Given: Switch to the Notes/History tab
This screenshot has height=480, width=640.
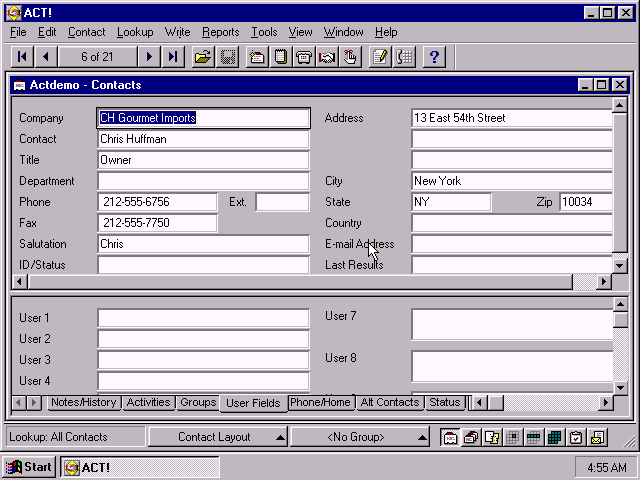Looking at the screenshot, I should pos(84,402).
